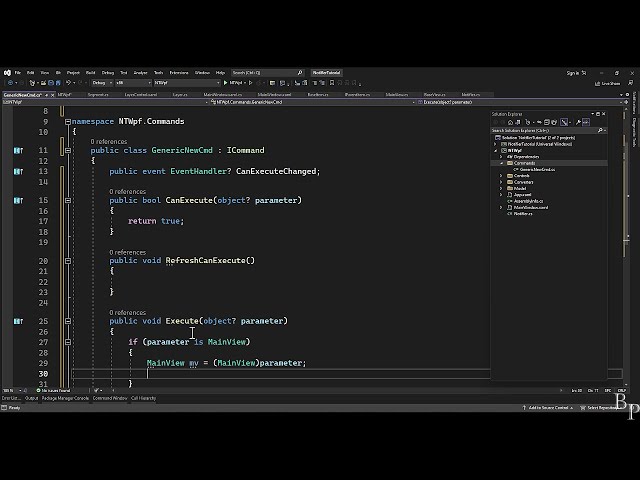Click Sync with Active Document icon

(540, 122)
